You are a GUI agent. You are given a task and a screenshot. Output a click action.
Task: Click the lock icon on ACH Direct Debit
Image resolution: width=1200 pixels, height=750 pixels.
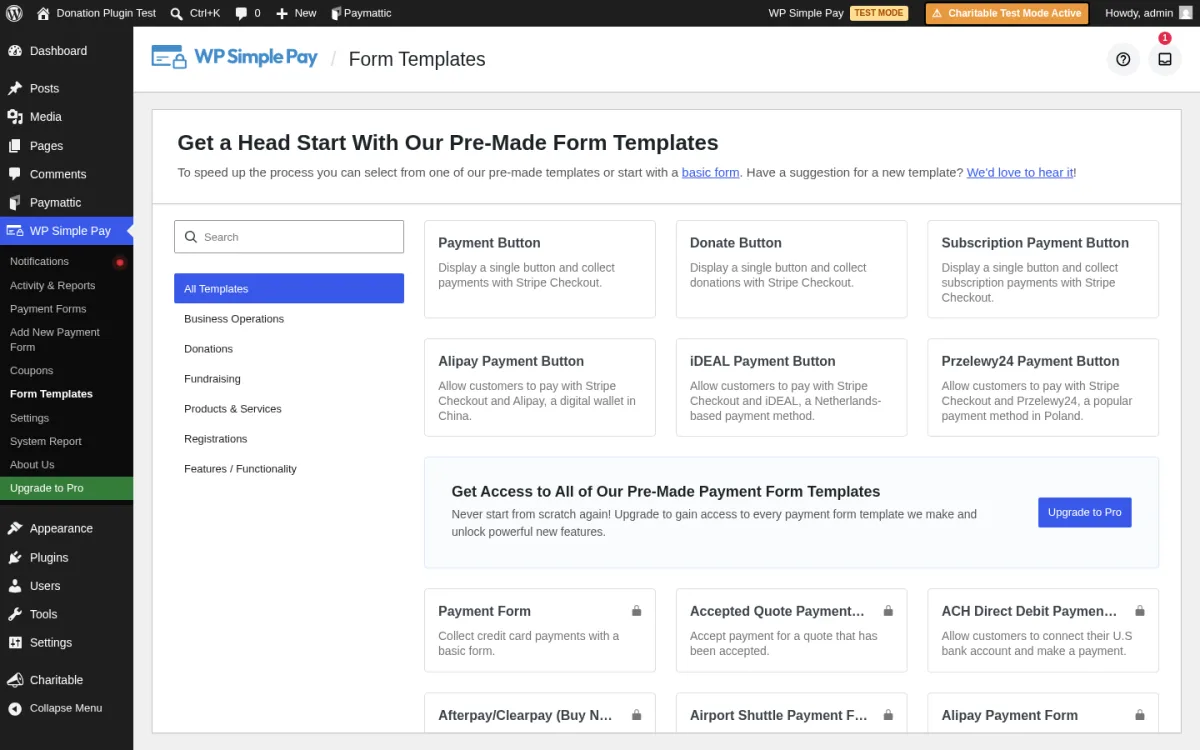click(1140, 611)
